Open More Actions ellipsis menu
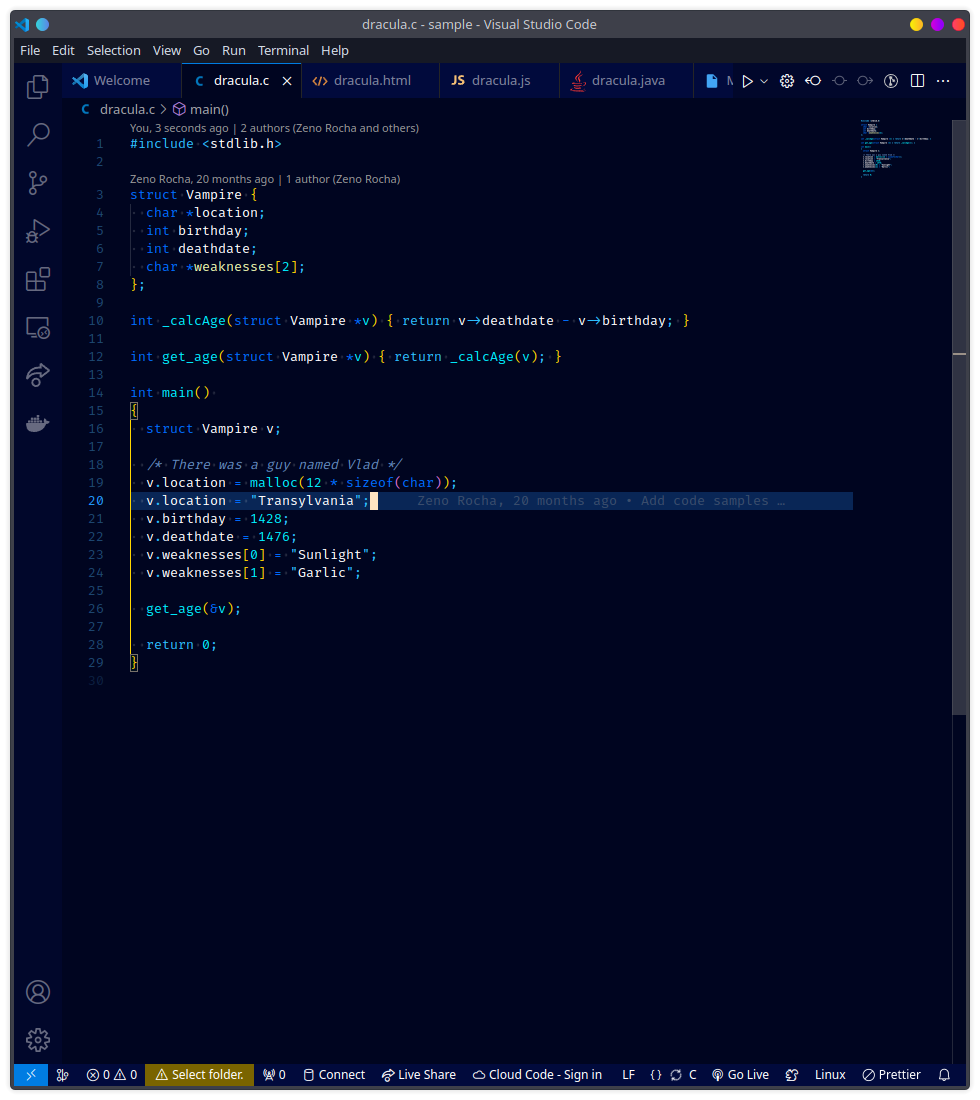The width and height of the screenshot is (980, 1100). (x=944, y=81)
